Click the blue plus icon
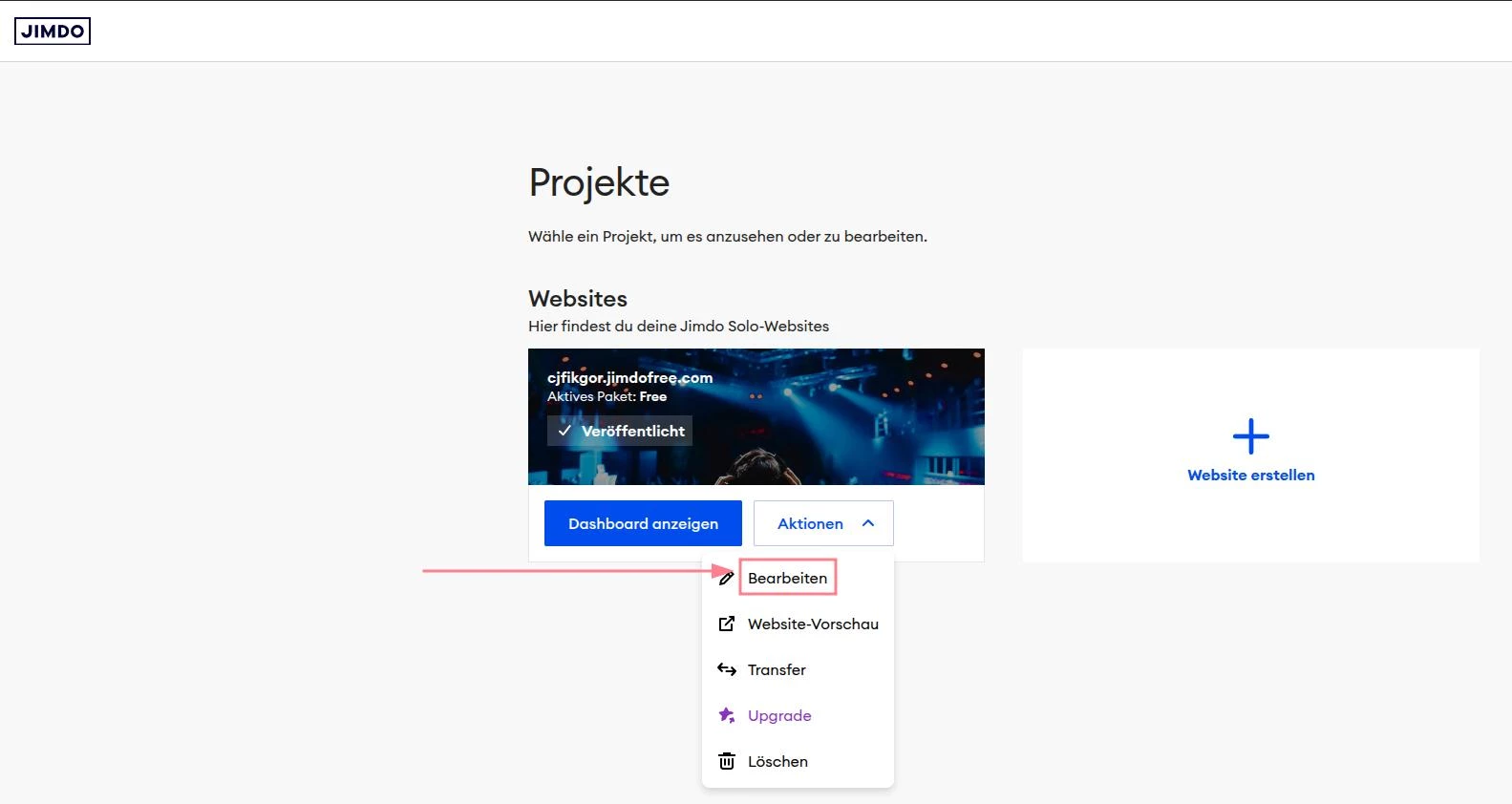 tap(1250, 436)
